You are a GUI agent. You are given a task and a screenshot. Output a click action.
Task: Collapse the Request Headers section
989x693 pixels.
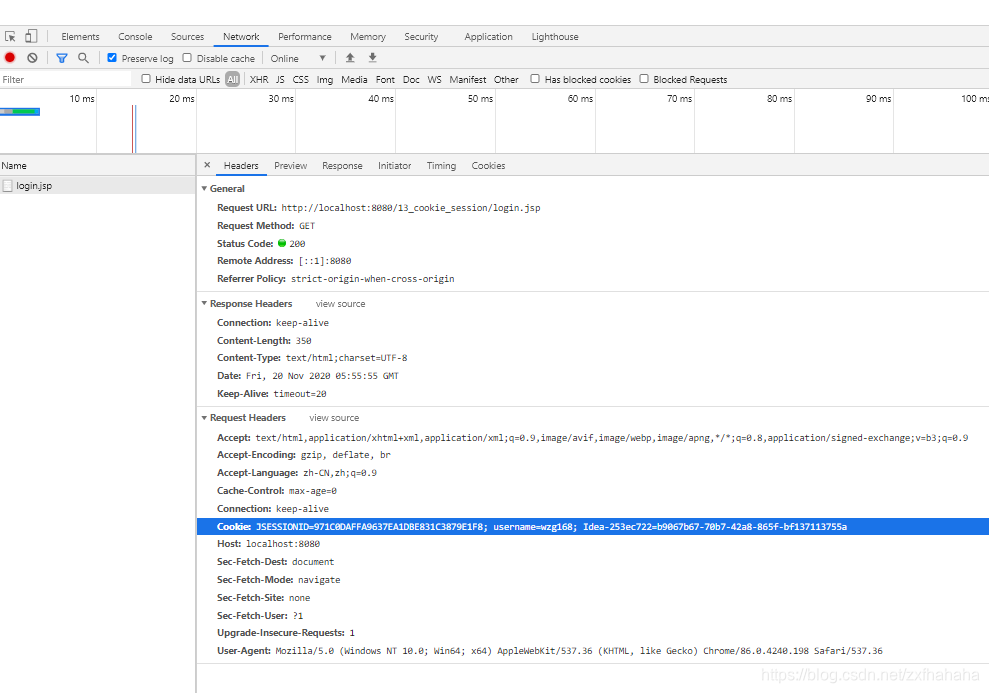[204, 417]
